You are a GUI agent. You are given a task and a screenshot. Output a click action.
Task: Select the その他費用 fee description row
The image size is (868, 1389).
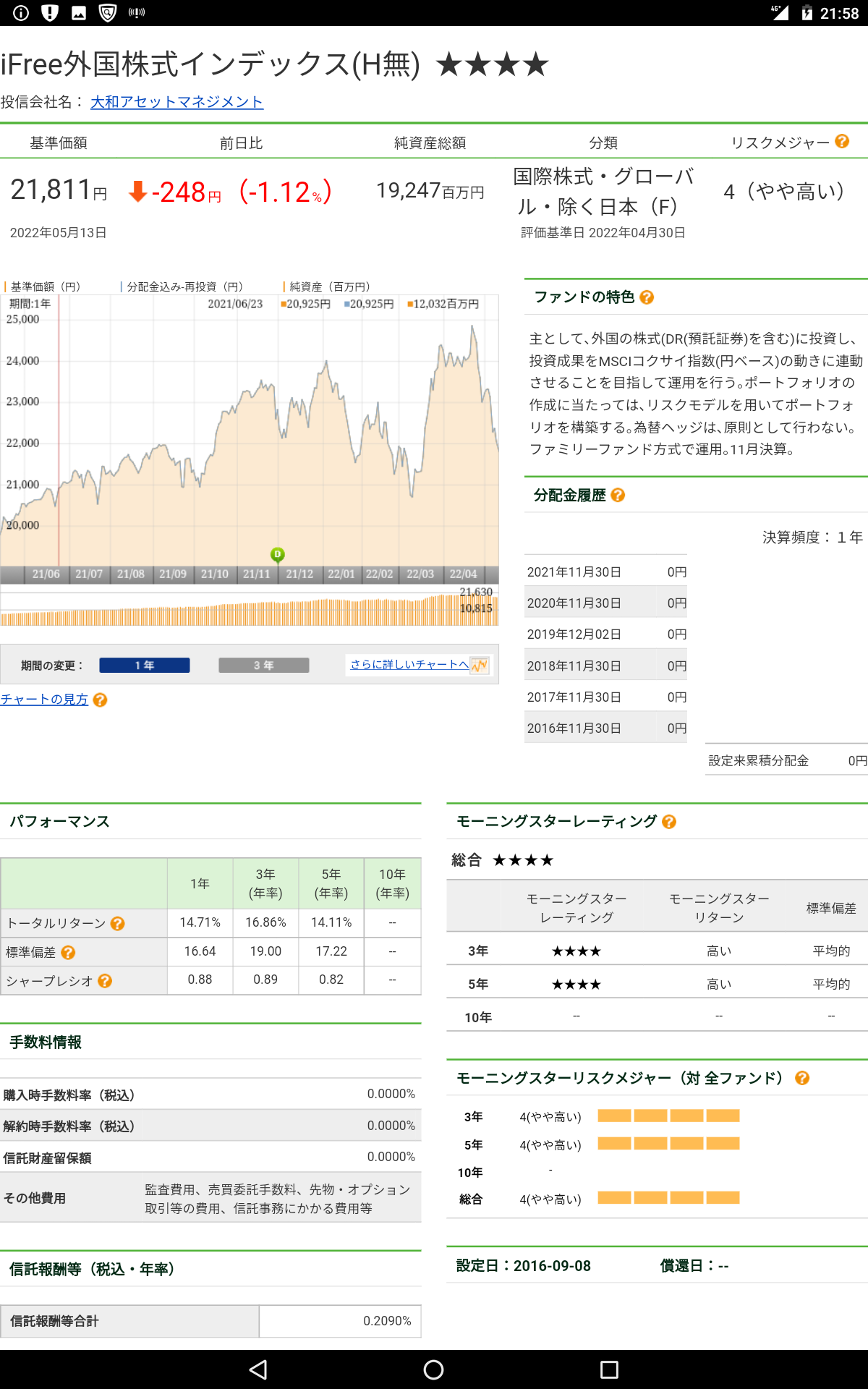pos(210,1198)
